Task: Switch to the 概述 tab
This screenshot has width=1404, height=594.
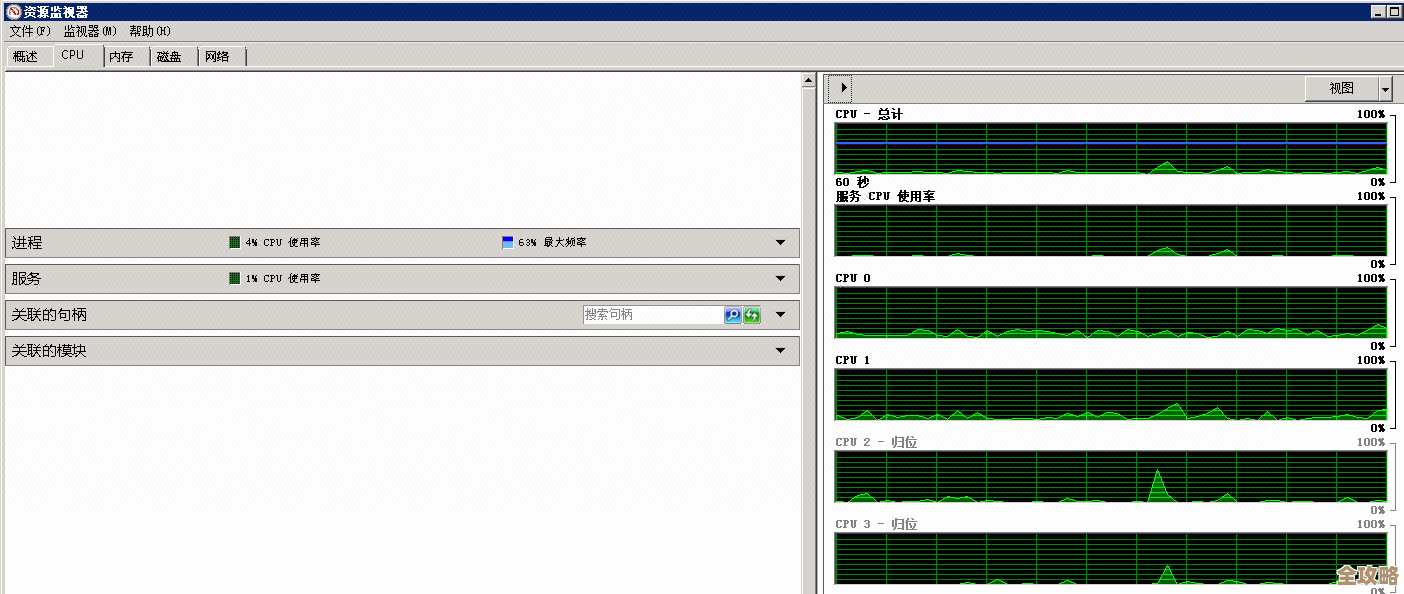Action: coord(26,57)
